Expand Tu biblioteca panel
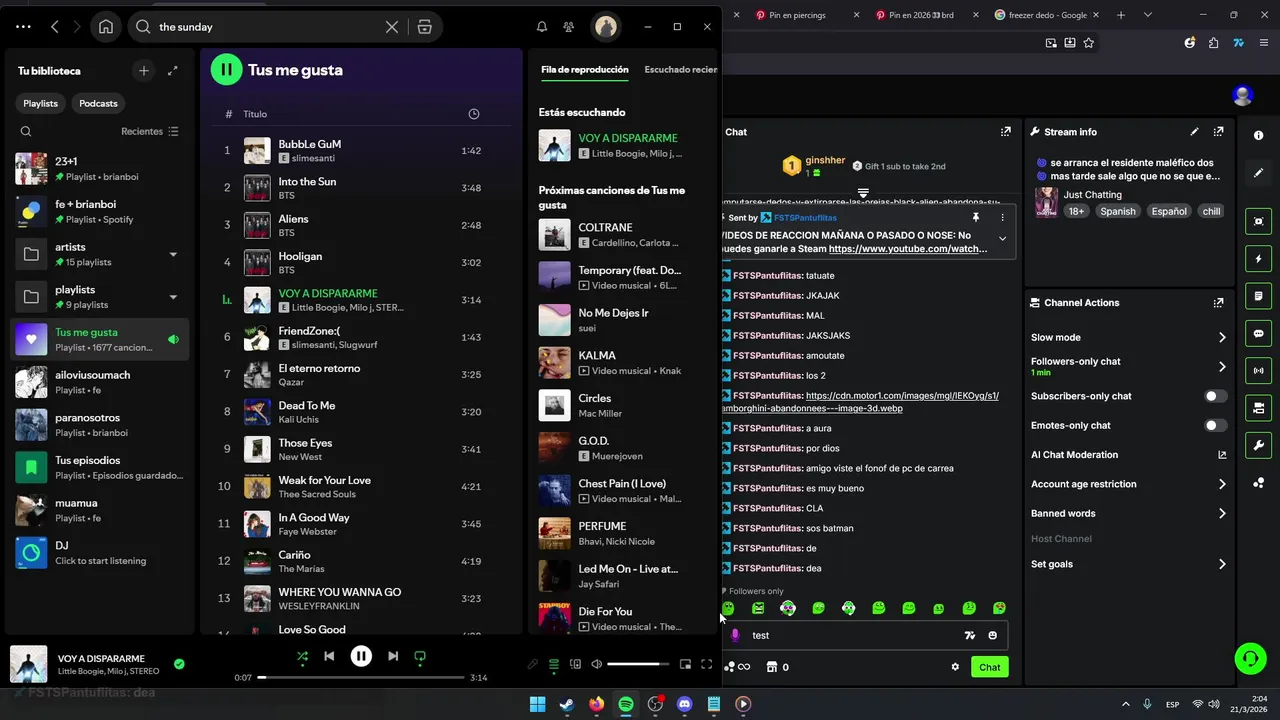The width and height of the screenshot is (1280, 720). 173,70
